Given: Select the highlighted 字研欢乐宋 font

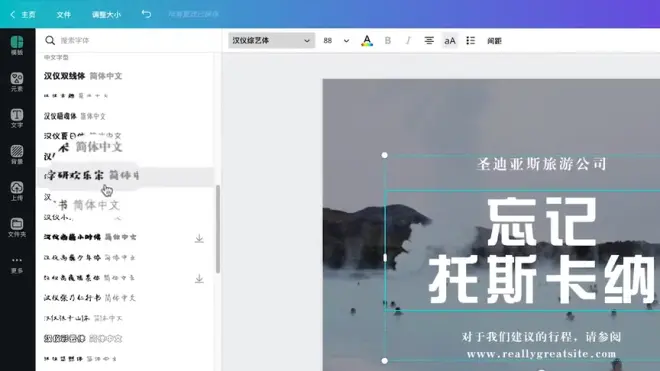Looking at the screenshot, I should 125,176.
